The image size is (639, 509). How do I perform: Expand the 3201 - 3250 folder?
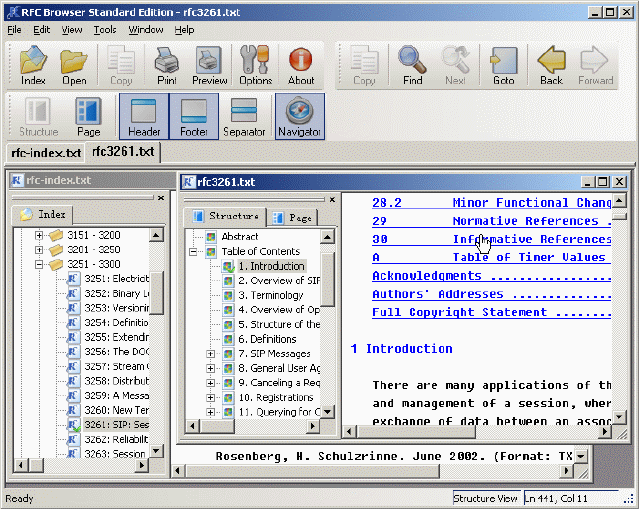point(39,249)
